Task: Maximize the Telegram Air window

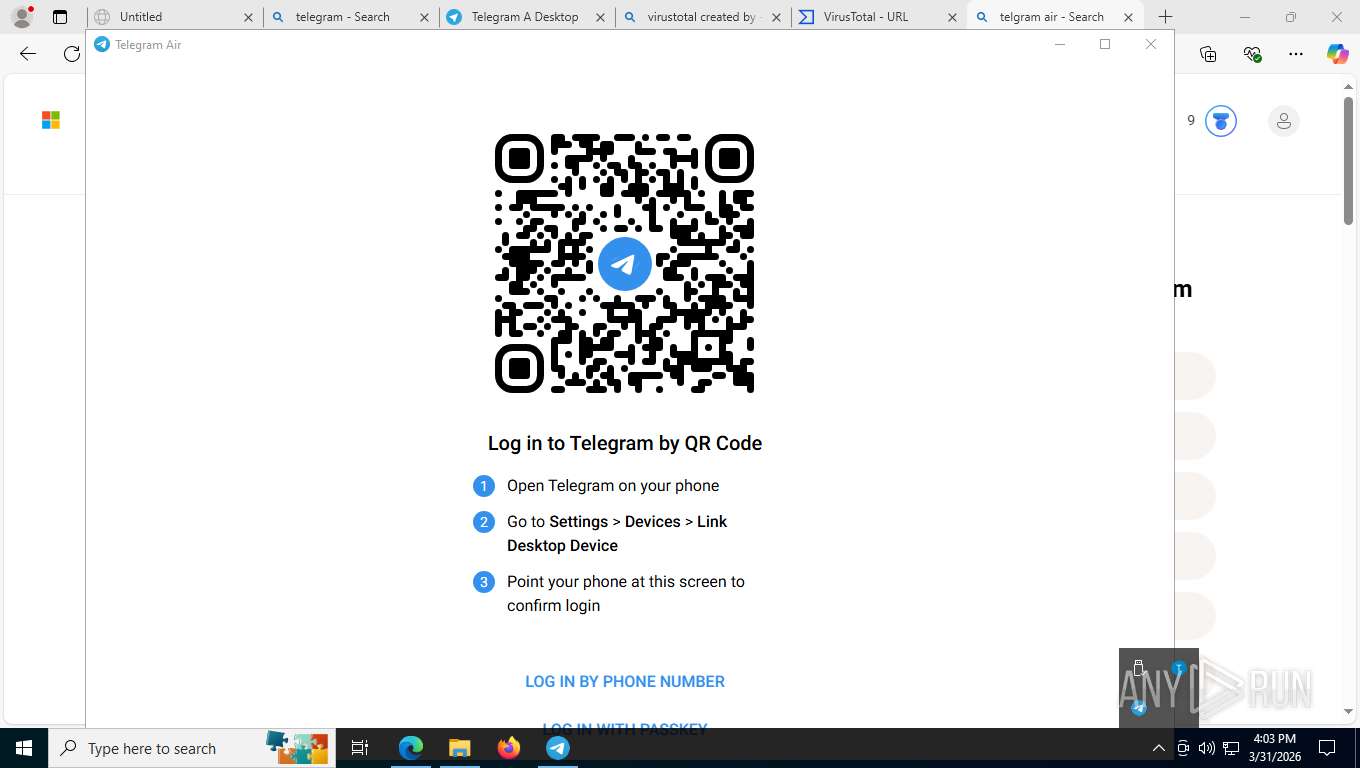Action: coord(1105,44)
